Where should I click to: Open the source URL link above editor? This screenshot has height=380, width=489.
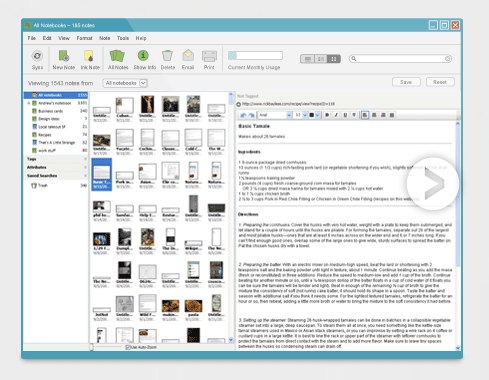288,104
